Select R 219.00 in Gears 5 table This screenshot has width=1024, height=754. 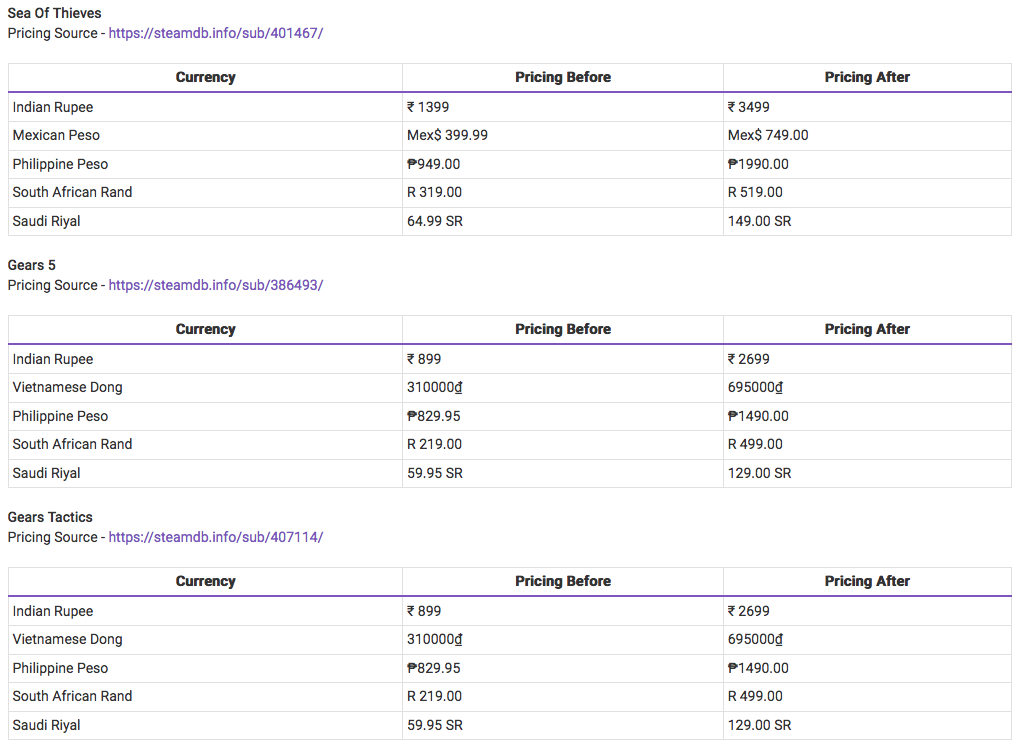(434, 444)
